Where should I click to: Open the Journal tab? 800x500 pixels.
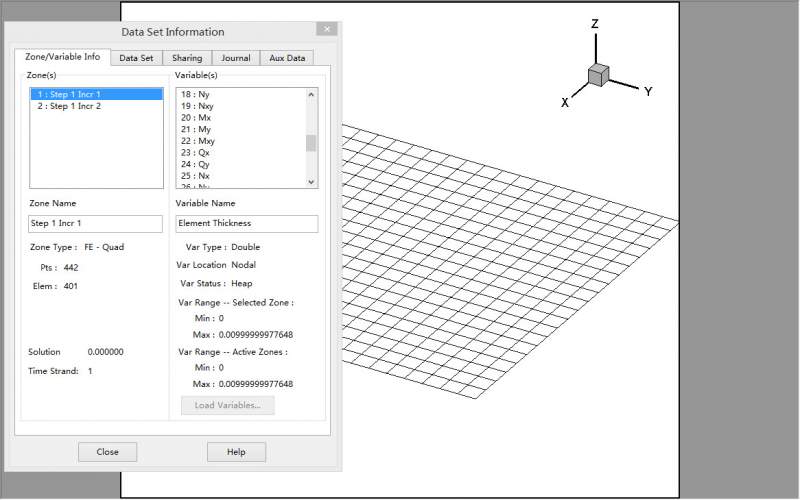(x=236, y=58)
